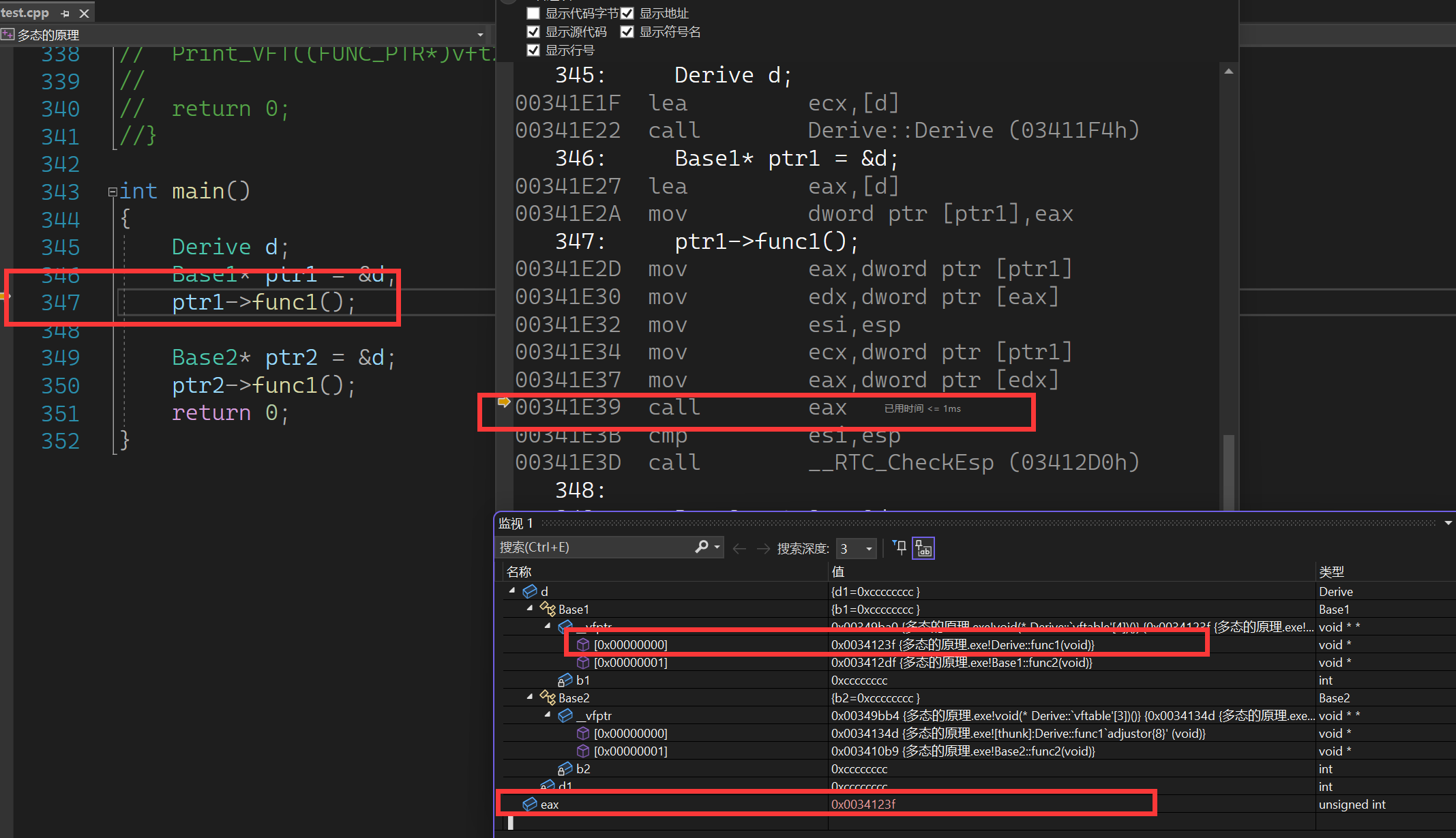Collapse the main() function fold marker
1456x838 pixels.
coord(112,192)
